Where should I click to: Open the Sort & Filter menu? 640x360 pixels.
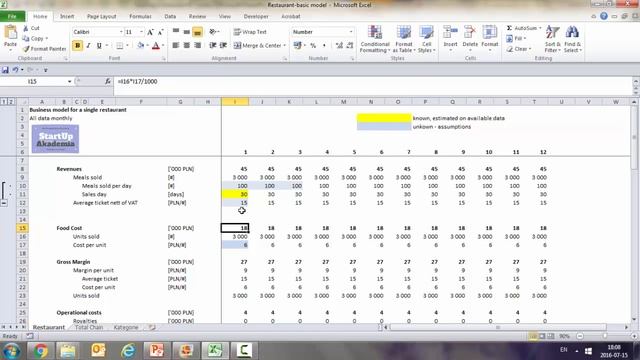(x=552, y=39)
